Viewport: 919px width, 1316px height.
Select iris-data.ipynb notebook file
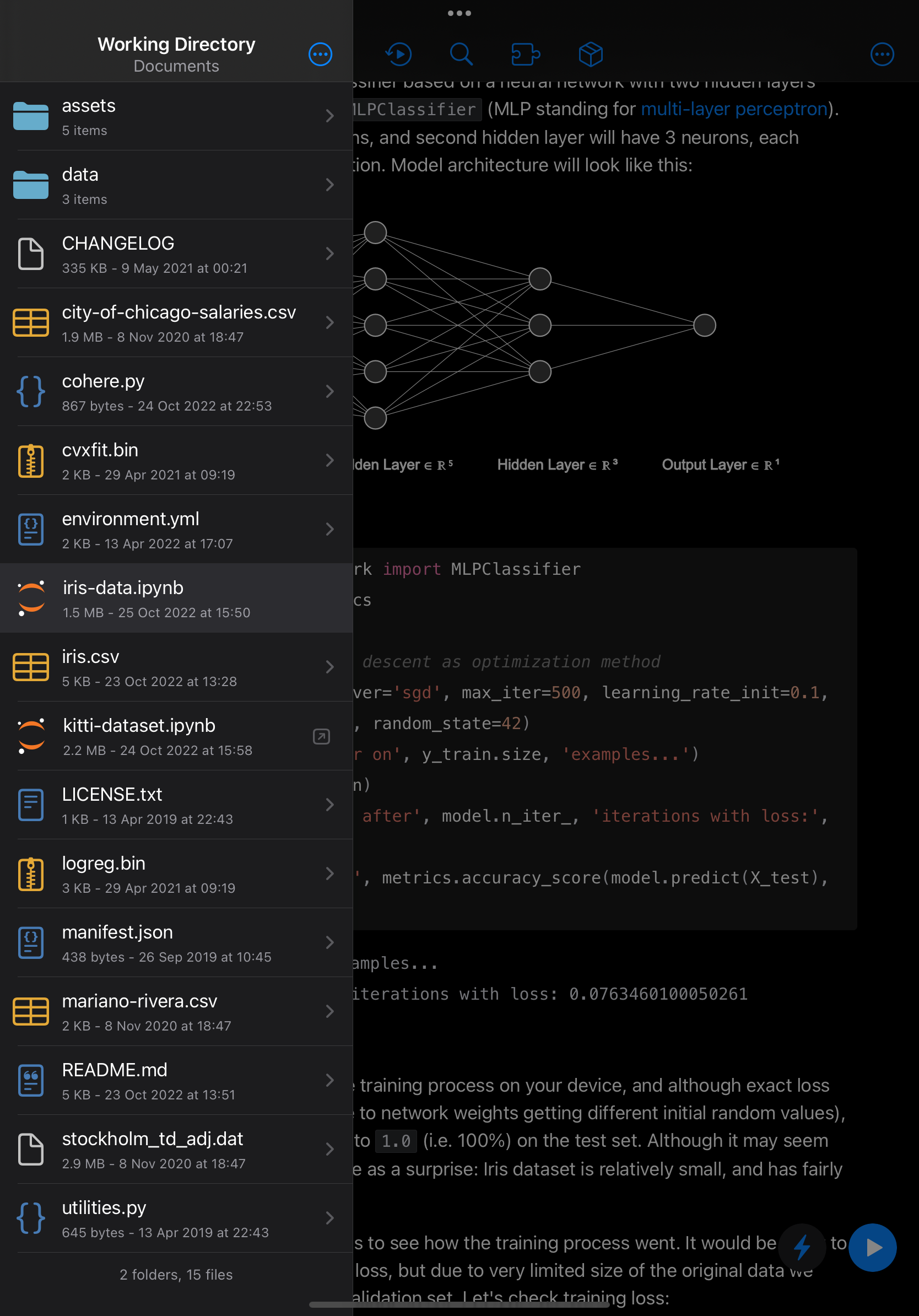point(172,598)
